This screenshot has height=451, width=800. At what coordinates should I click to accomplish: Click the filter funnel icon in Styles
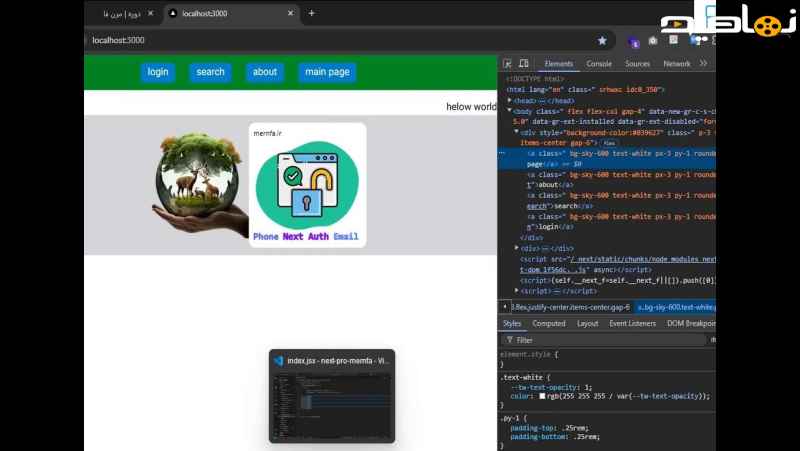coord(509,340)
